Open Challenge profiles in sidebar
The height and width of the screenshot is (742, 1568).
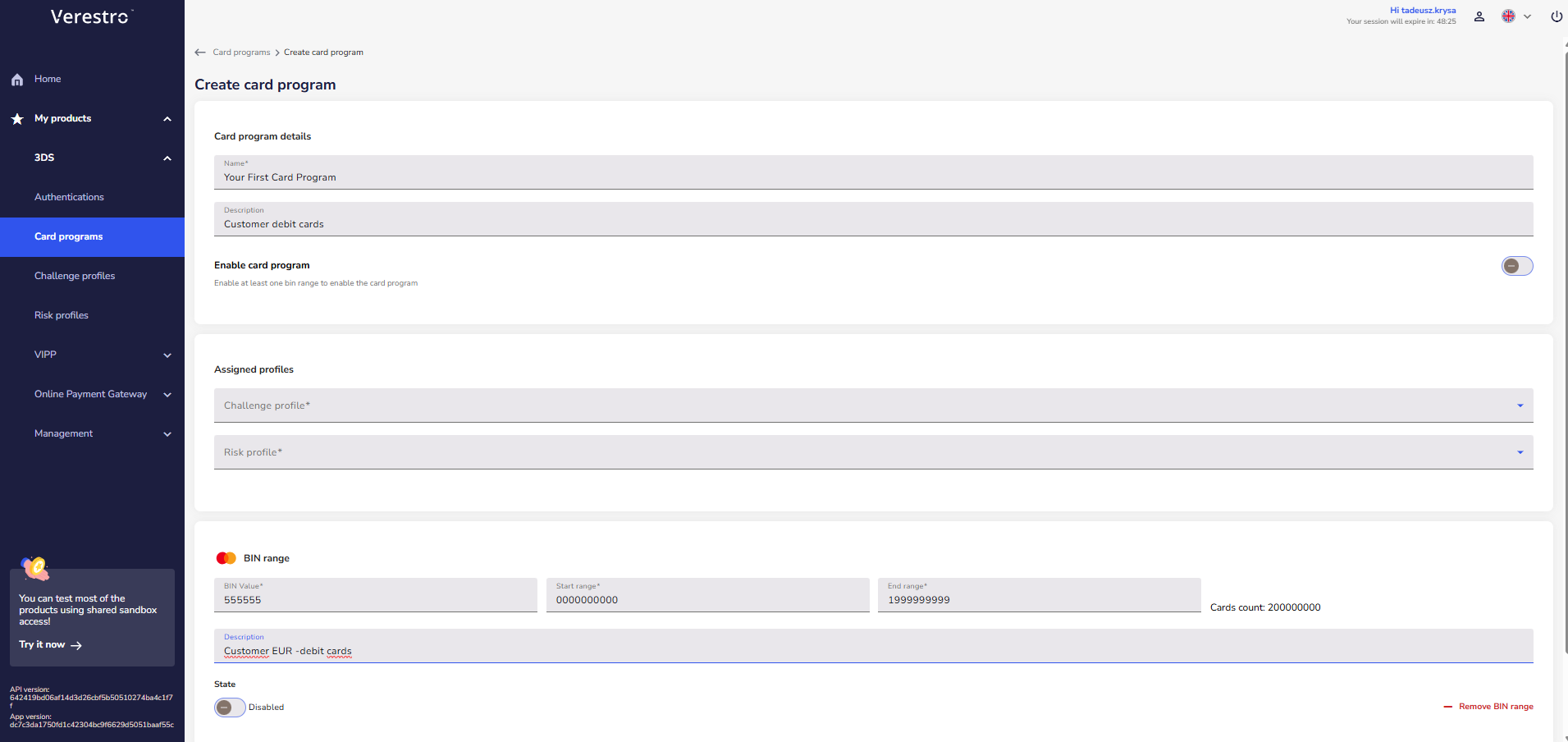point(75,276)
